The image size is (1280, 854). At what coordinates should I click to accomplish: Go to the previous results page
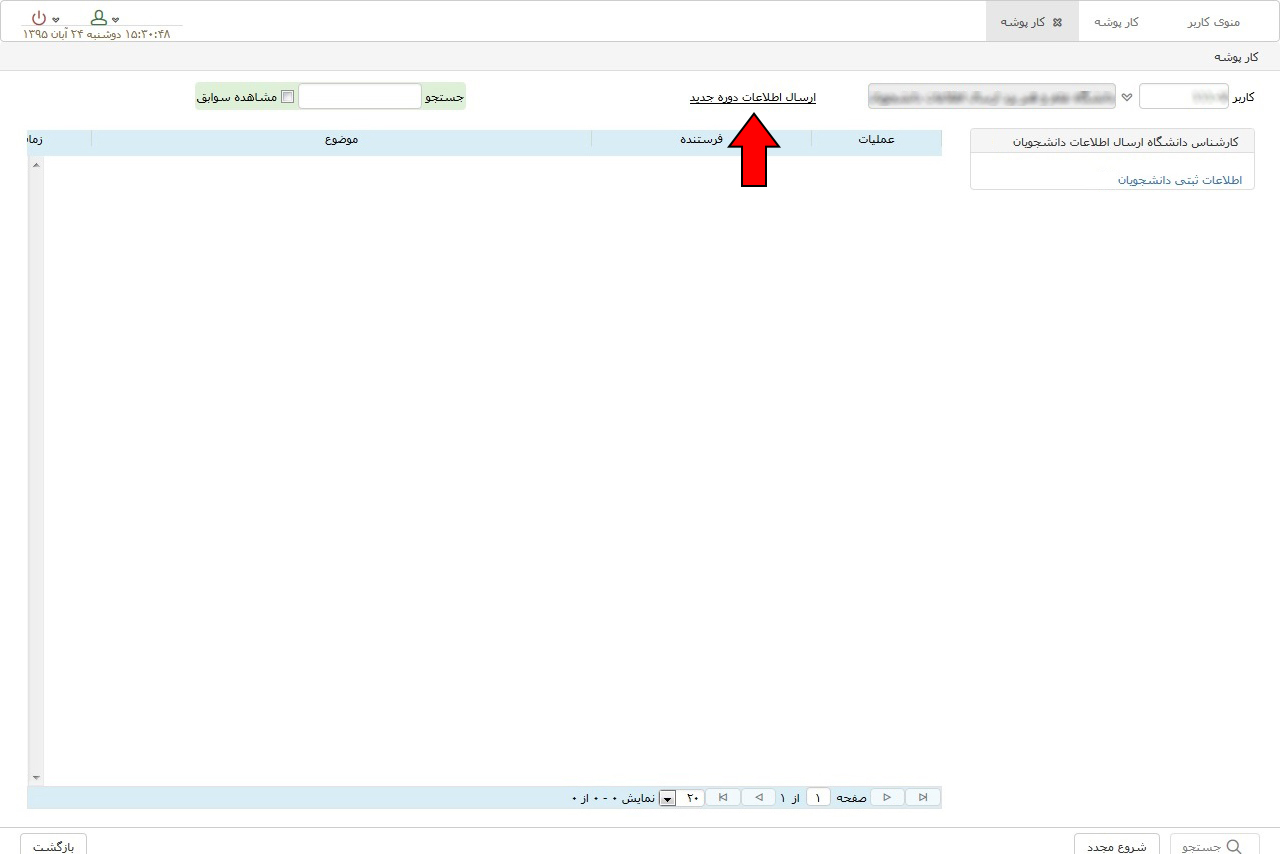tap(887, 797)
